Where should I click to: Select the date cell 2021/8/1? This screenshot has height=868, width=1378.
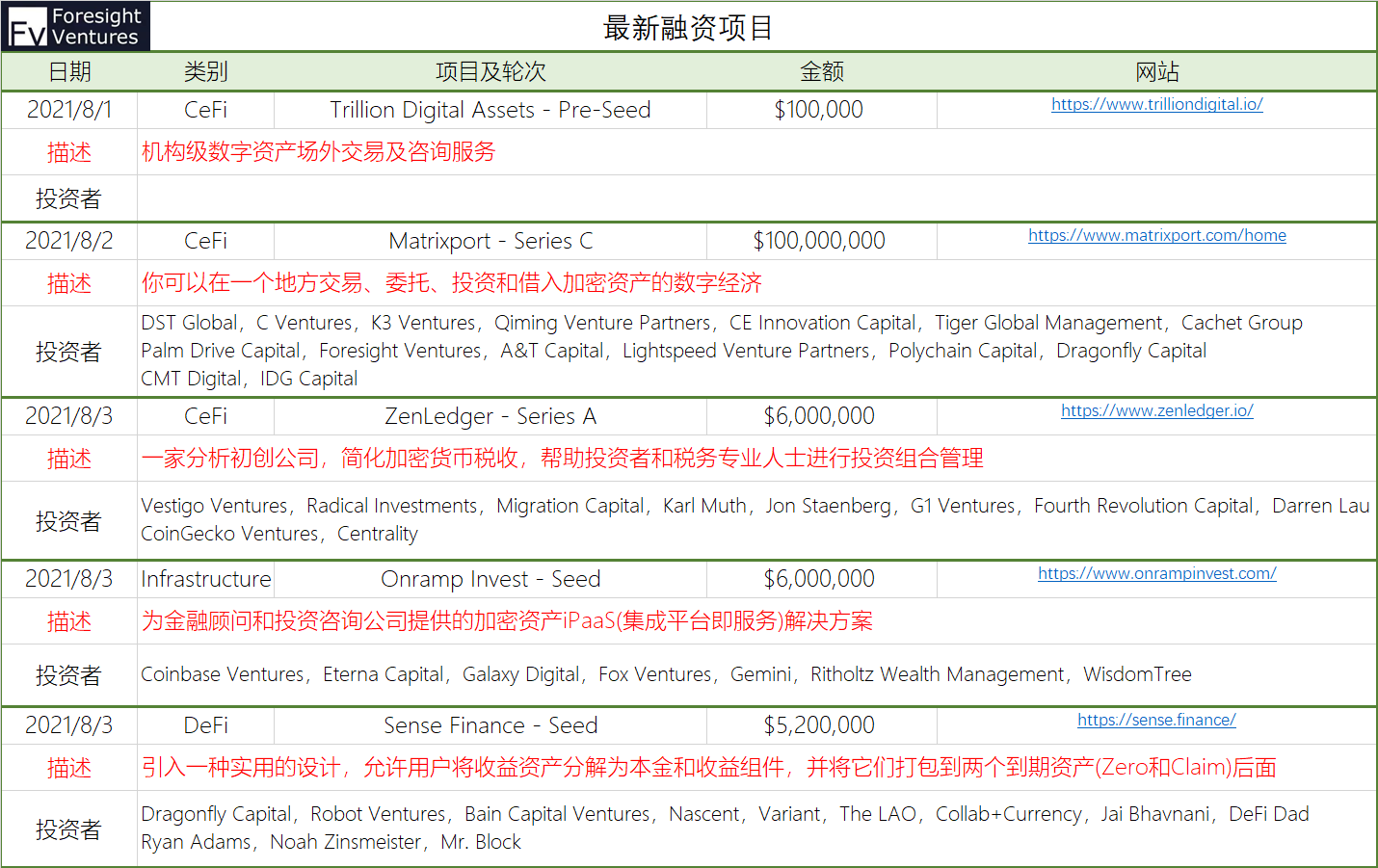(69, 110)
